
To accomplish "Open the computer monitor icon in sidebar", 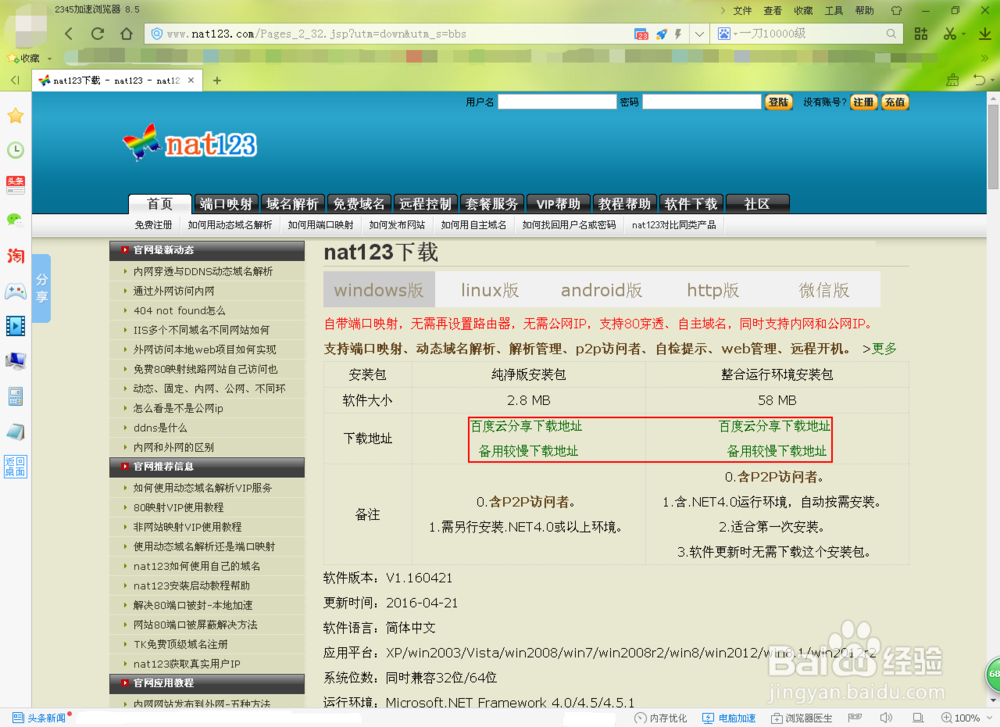I will click(15, 361).
